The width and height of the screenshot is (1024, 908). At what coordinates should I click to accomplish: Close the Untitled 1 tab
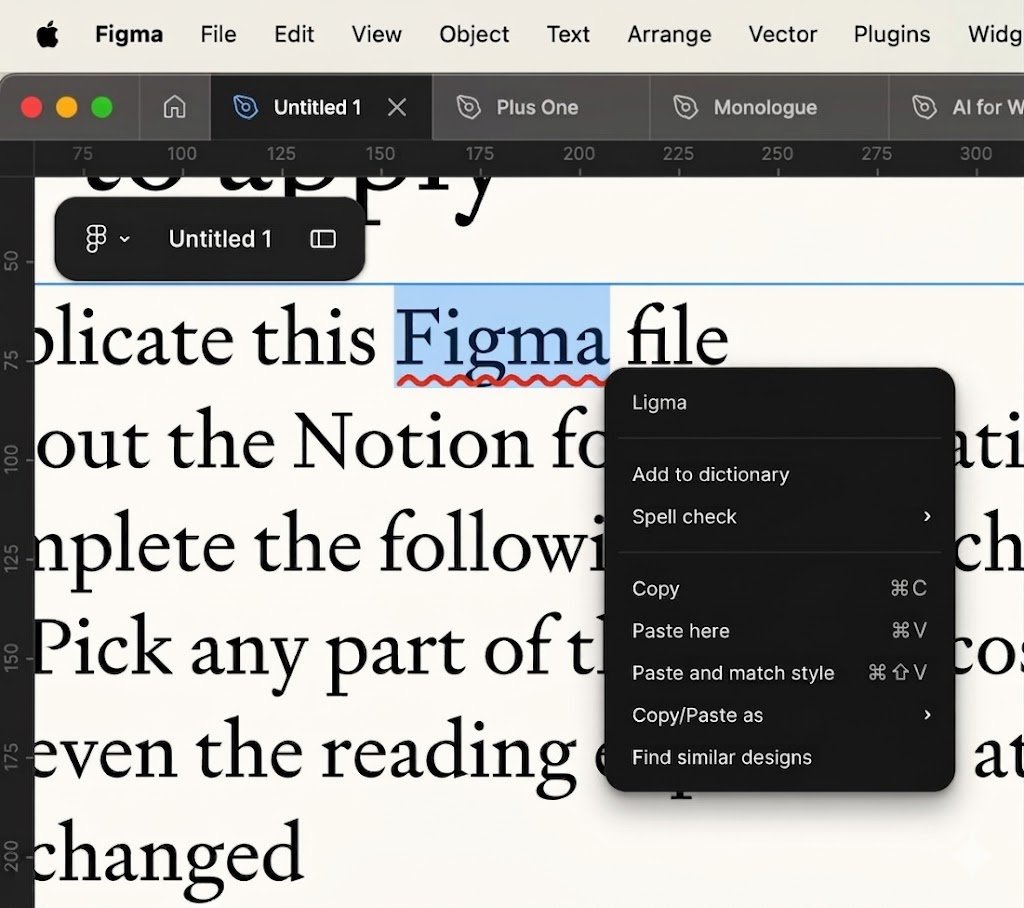pos(396,107)
